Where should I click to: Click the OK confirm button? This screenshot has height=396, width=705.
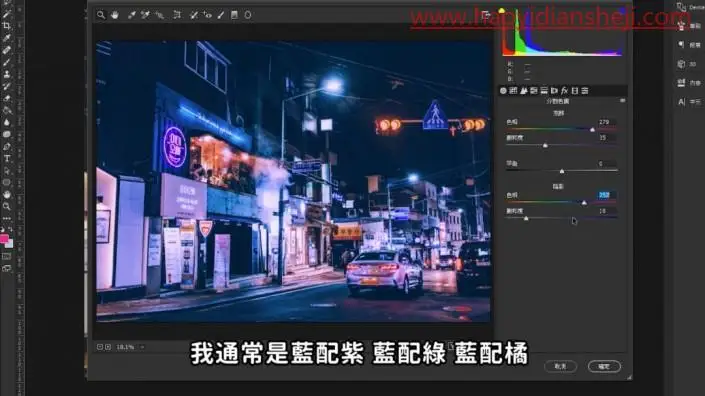pos(604,366)
